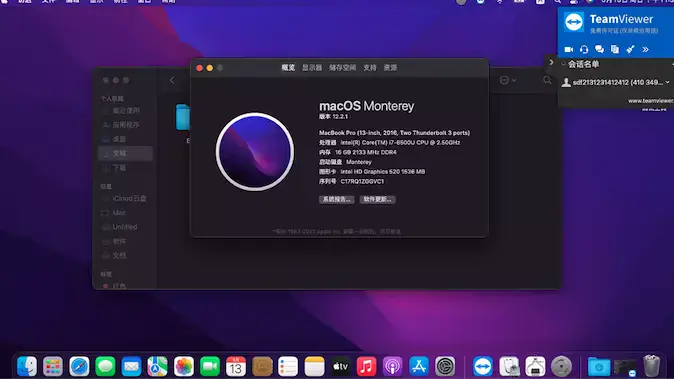Open App Store from the Dock
Image resolution: width=674 pixels, height=379 pixels.
click(x=419, y=367)
